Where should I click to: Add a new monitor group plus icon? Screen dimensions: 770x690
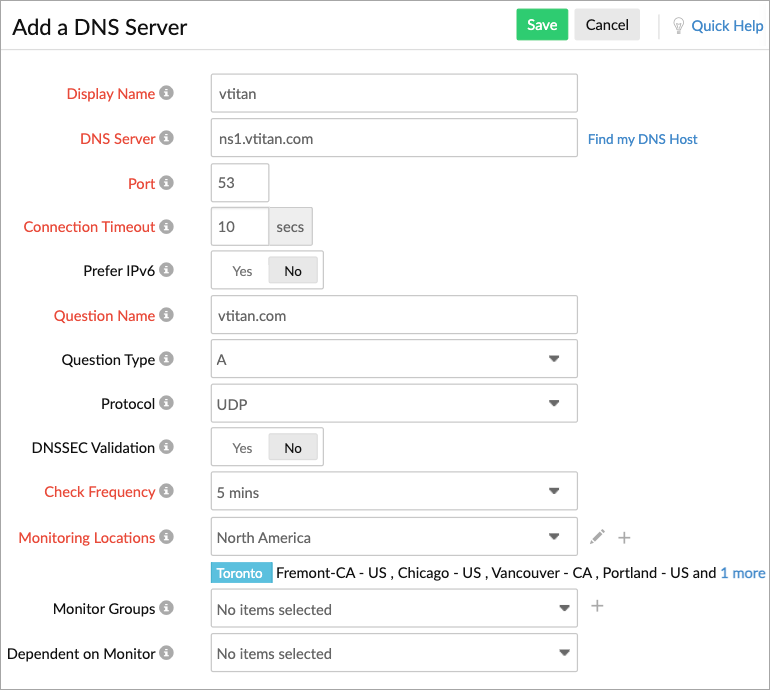597,606
